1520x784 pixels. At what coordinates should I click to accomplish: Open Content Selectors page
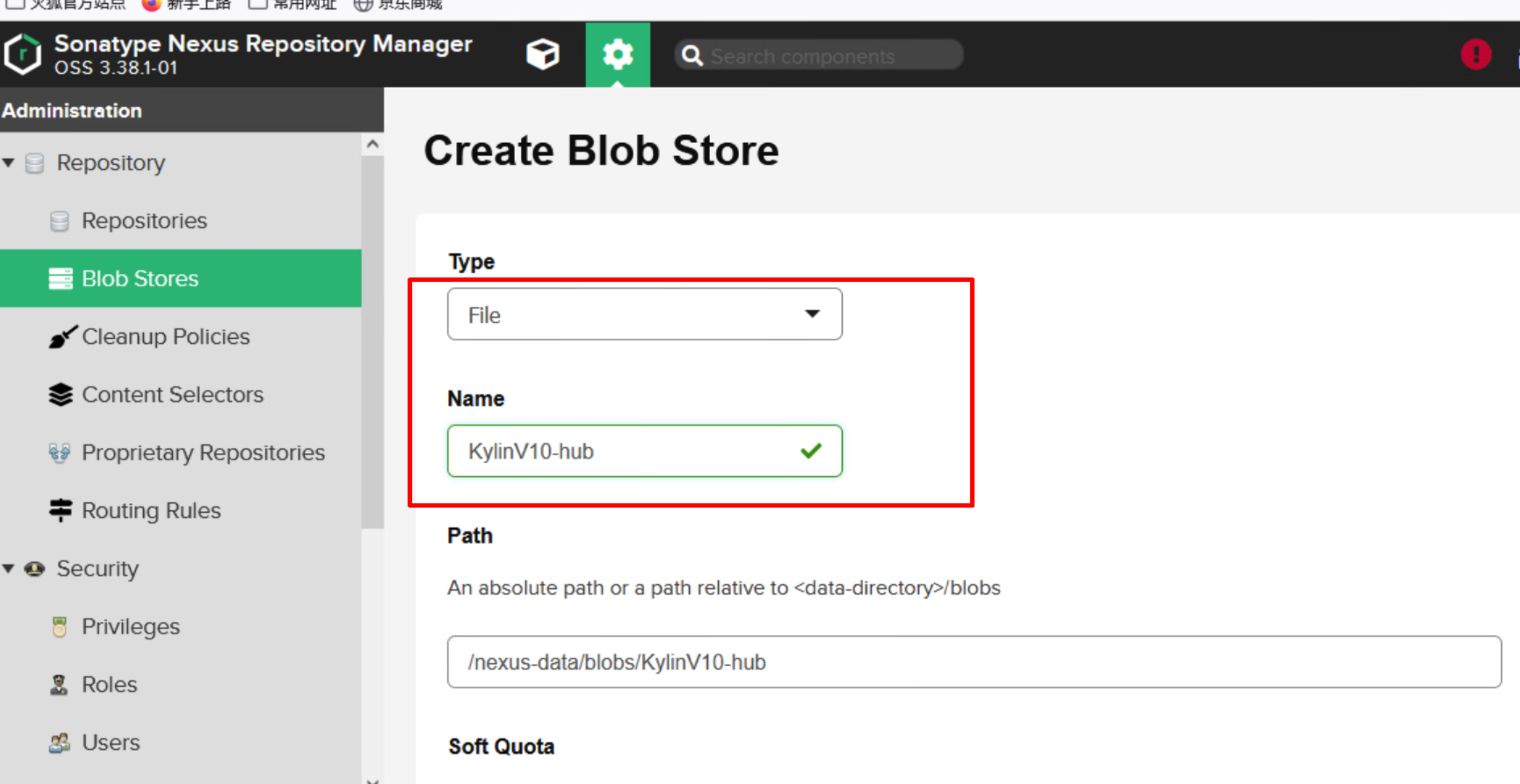[x=172, y=395]
